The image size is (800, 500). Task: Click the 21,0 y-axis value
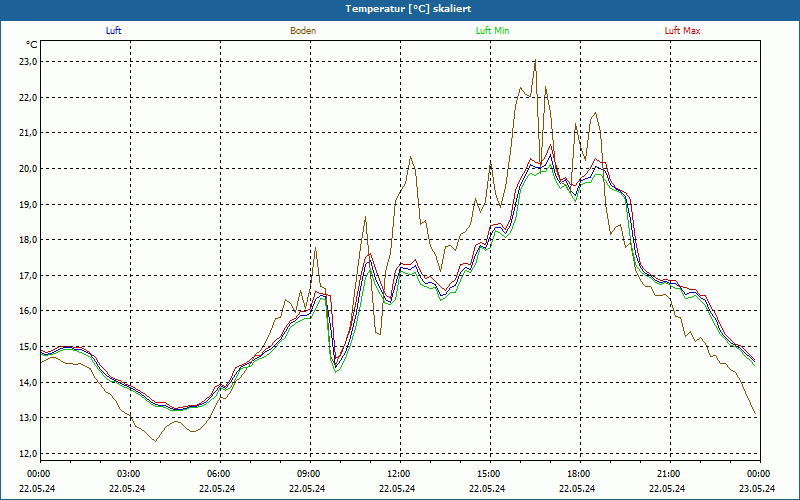29,133
